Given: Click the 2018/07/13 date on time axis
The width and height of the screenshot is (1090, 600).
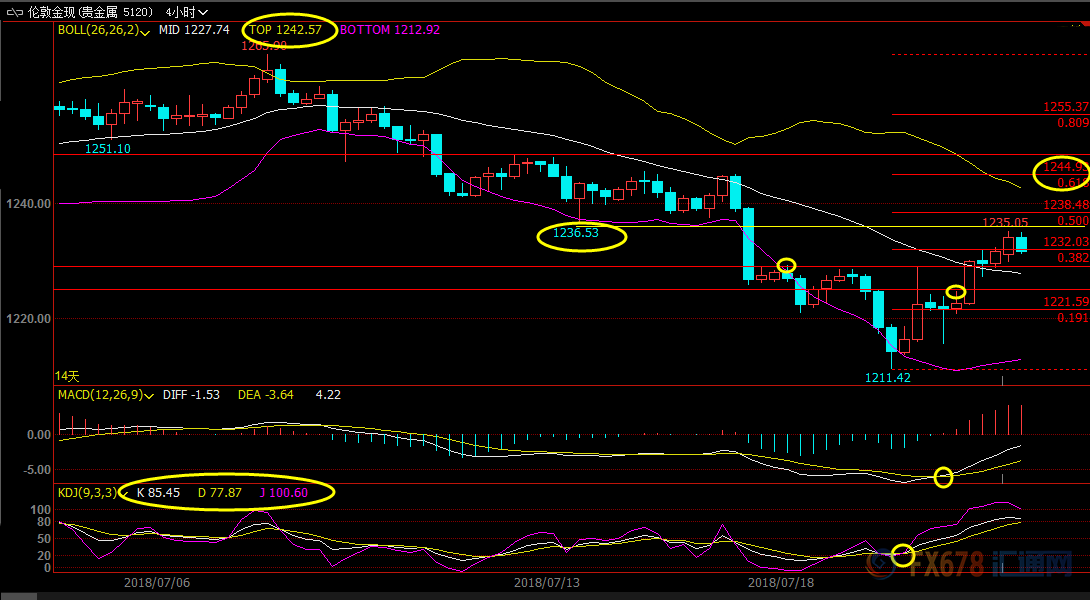Looking at the screenshot, I should pyautogui.click(x=547, y=582).
